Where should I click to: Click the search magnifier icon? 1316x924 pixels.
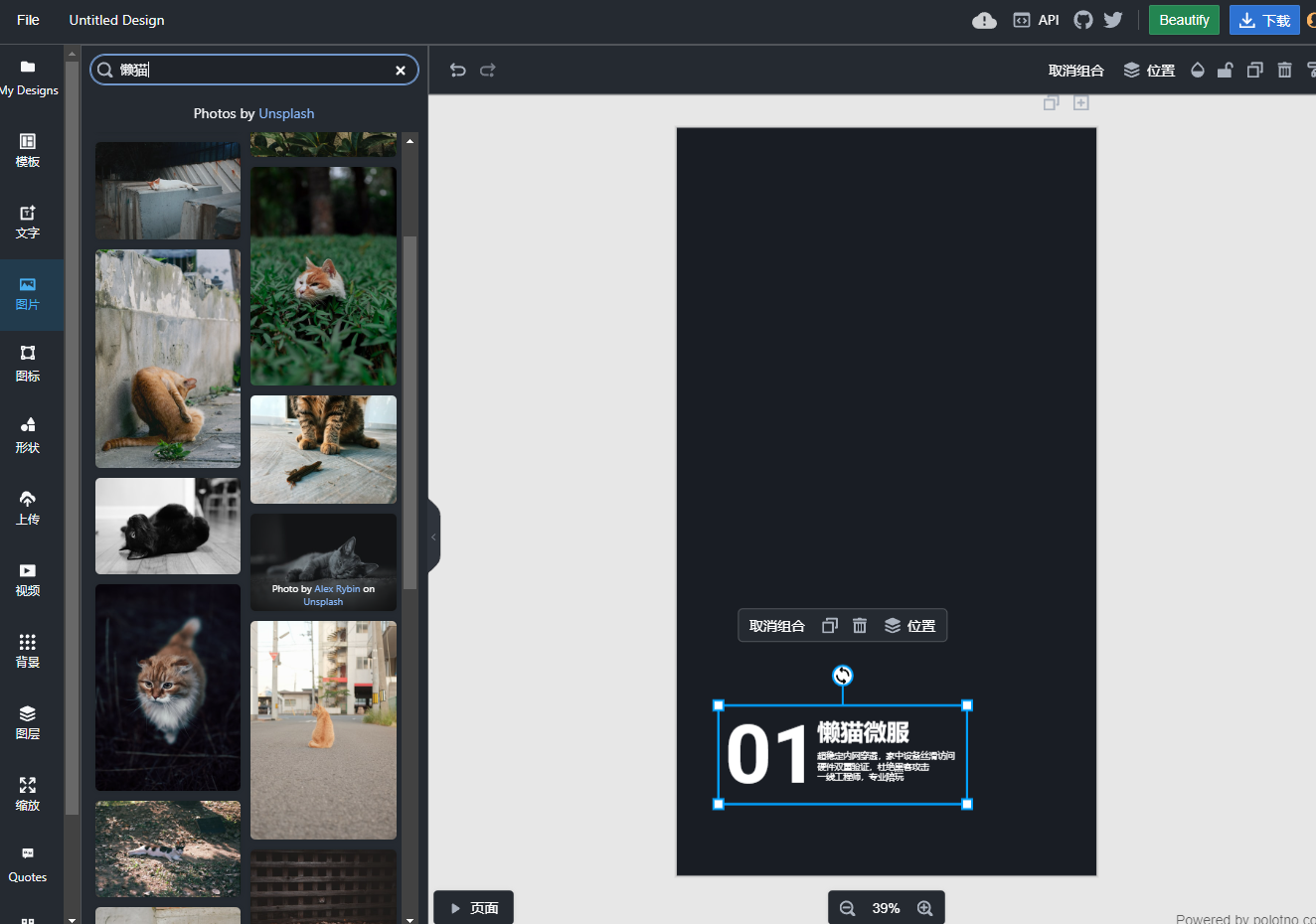[104, 70]
